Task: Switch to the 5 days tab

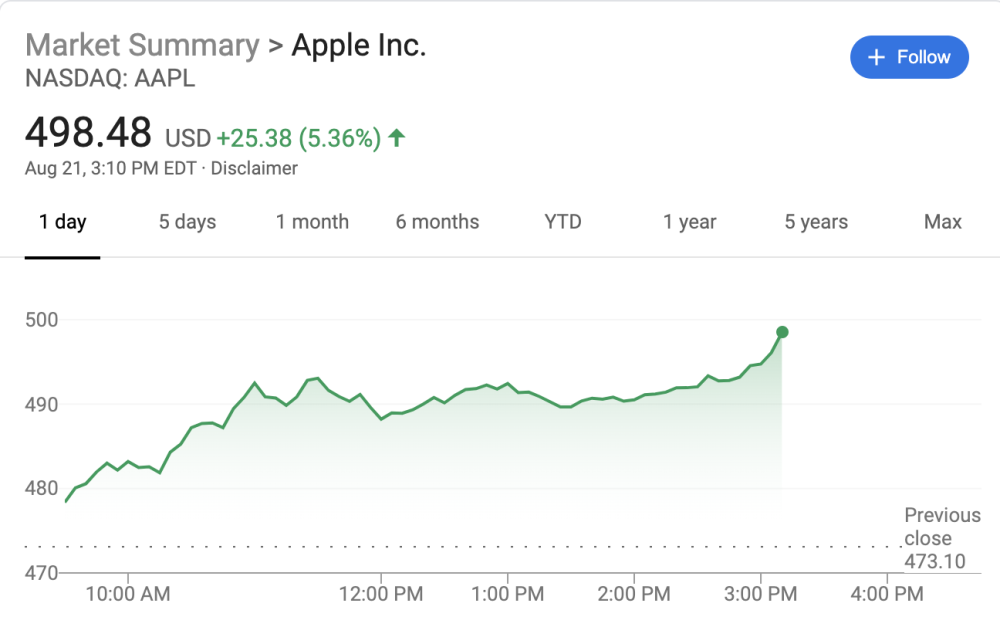Action: point(188,222)
